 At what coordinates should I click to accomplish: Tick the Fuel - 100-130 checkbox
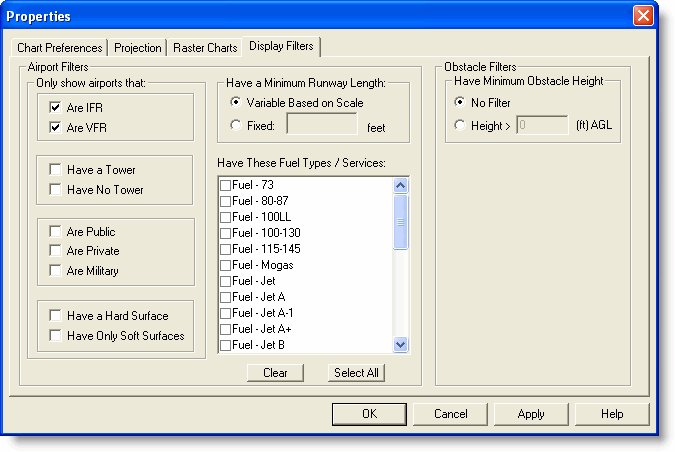tap(226, 233)
